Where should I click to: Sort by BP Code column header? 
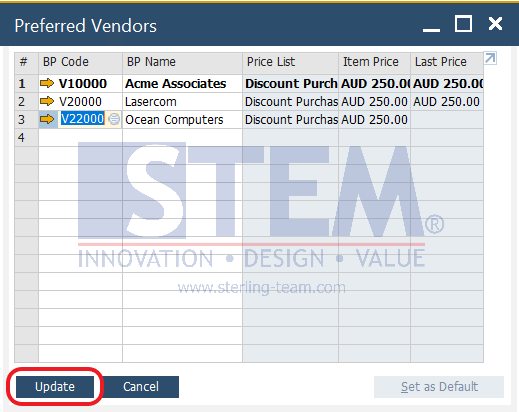[80, 62]
